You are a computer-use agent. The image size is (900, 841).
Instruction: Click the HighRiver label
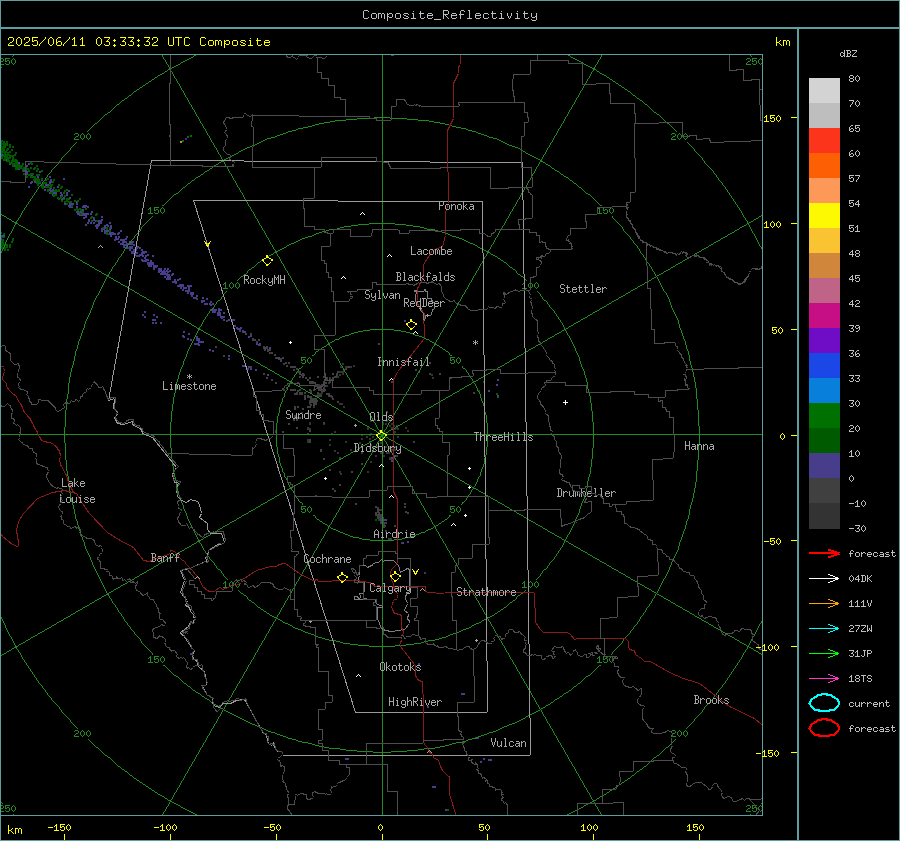click(415, 702)
